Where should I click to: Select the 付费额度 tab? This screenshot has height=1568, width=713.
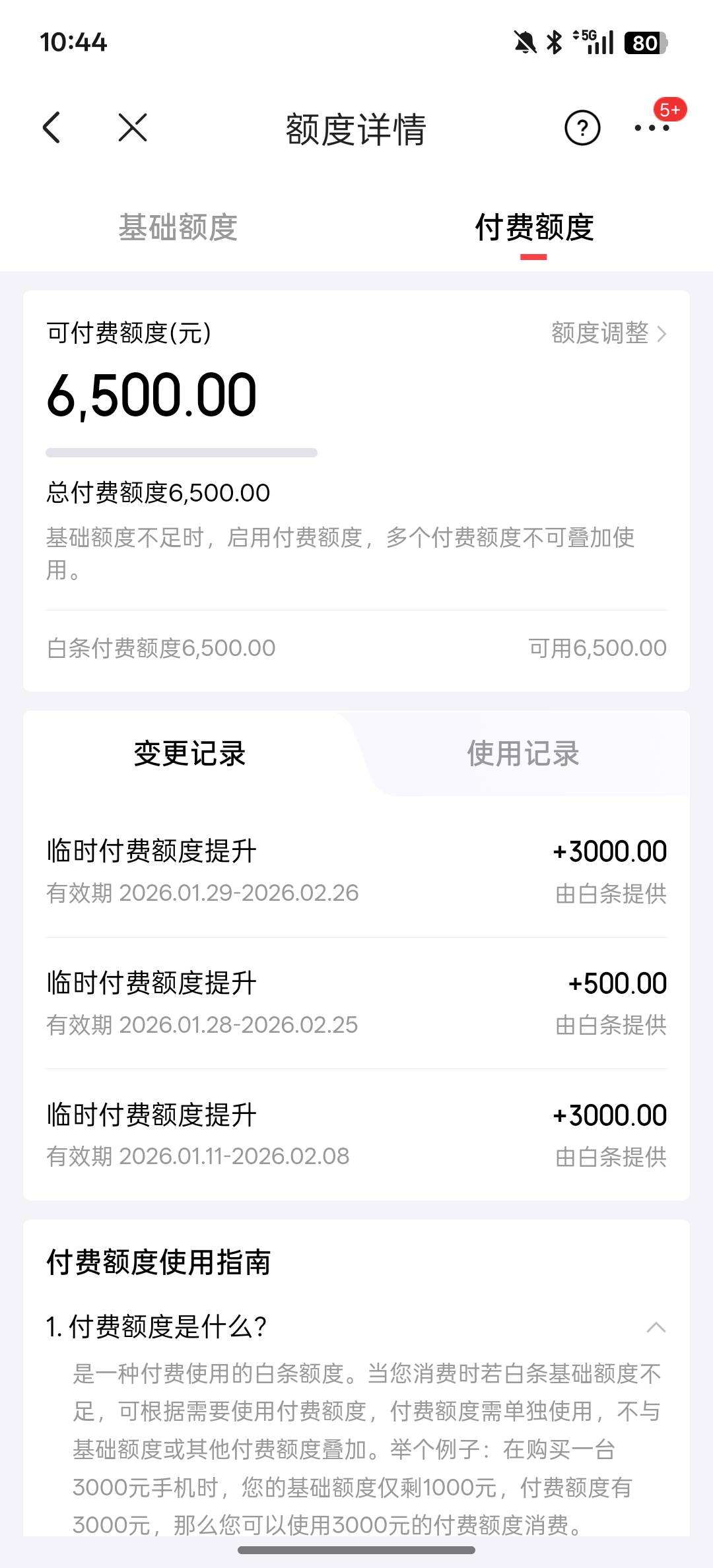click(534, 228)
